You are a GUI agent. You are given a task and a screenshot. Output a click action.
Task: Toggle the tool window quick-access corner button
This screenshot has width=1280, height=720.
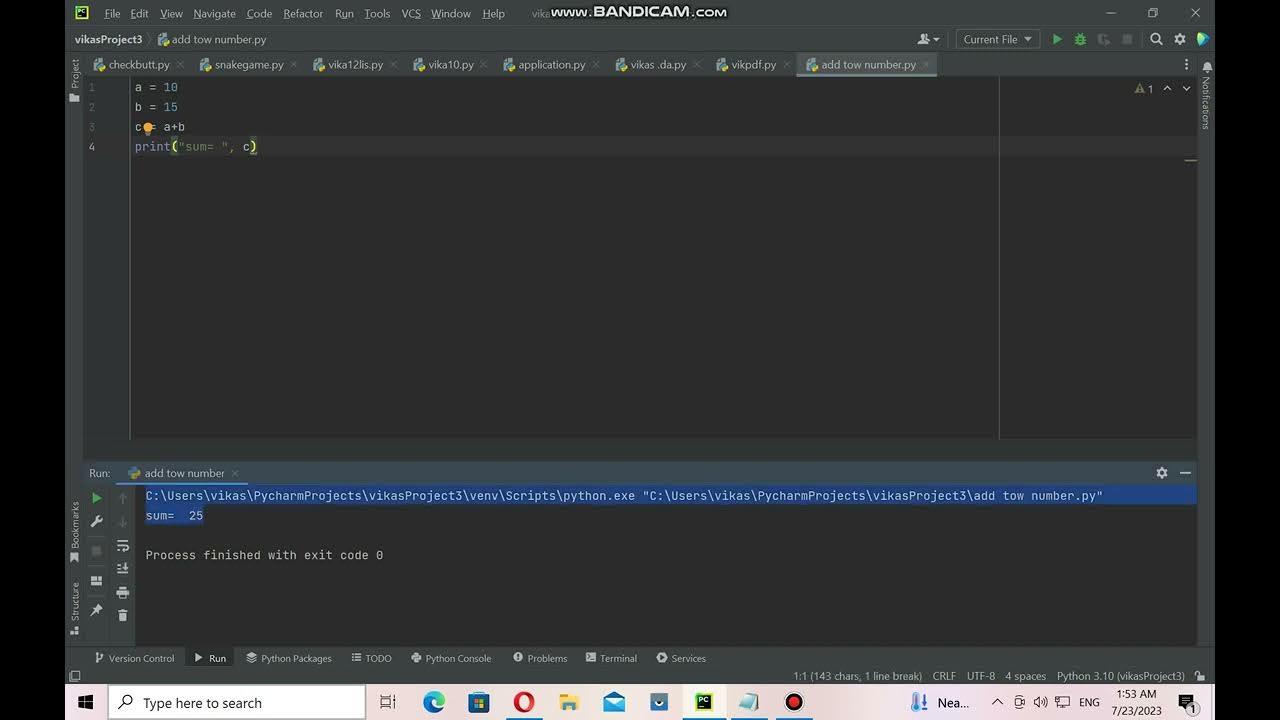pyautogui.click(x=74, y=676)
